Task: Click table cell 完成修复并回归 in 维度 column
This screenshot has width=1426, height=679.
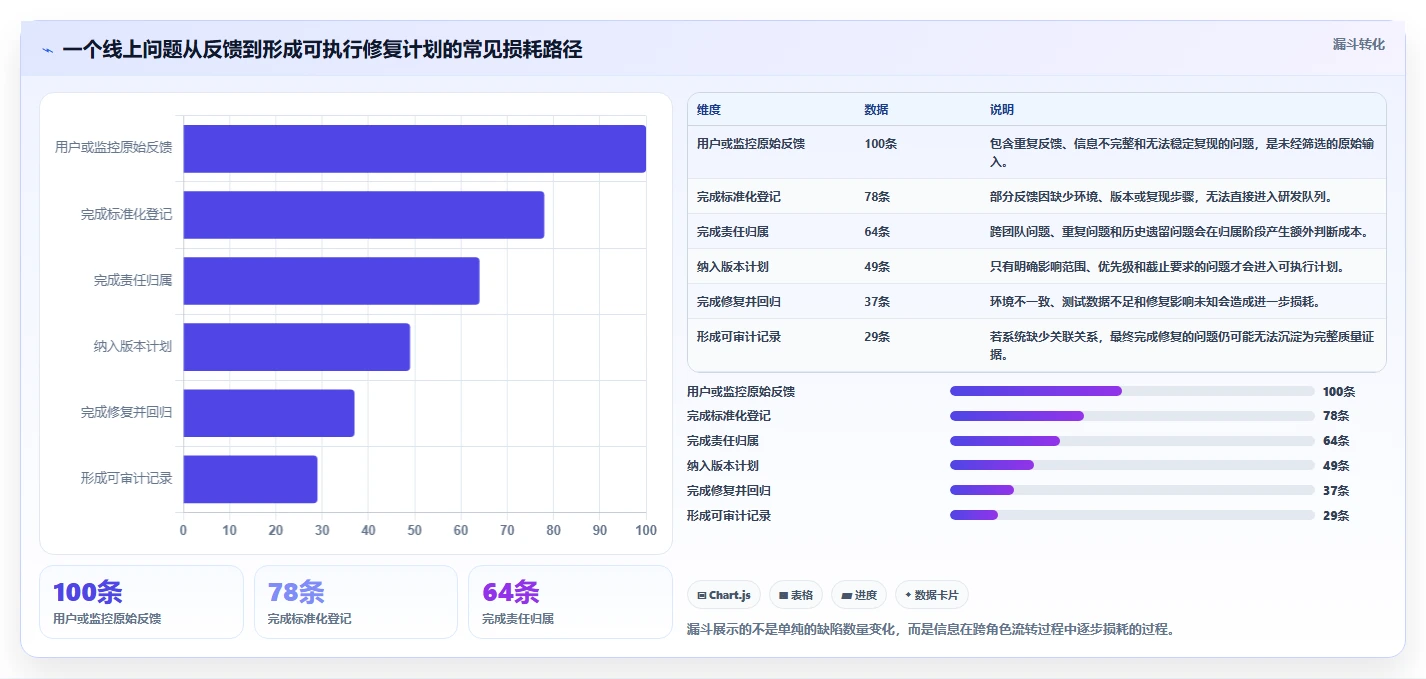Action: (x=739, y=302)
